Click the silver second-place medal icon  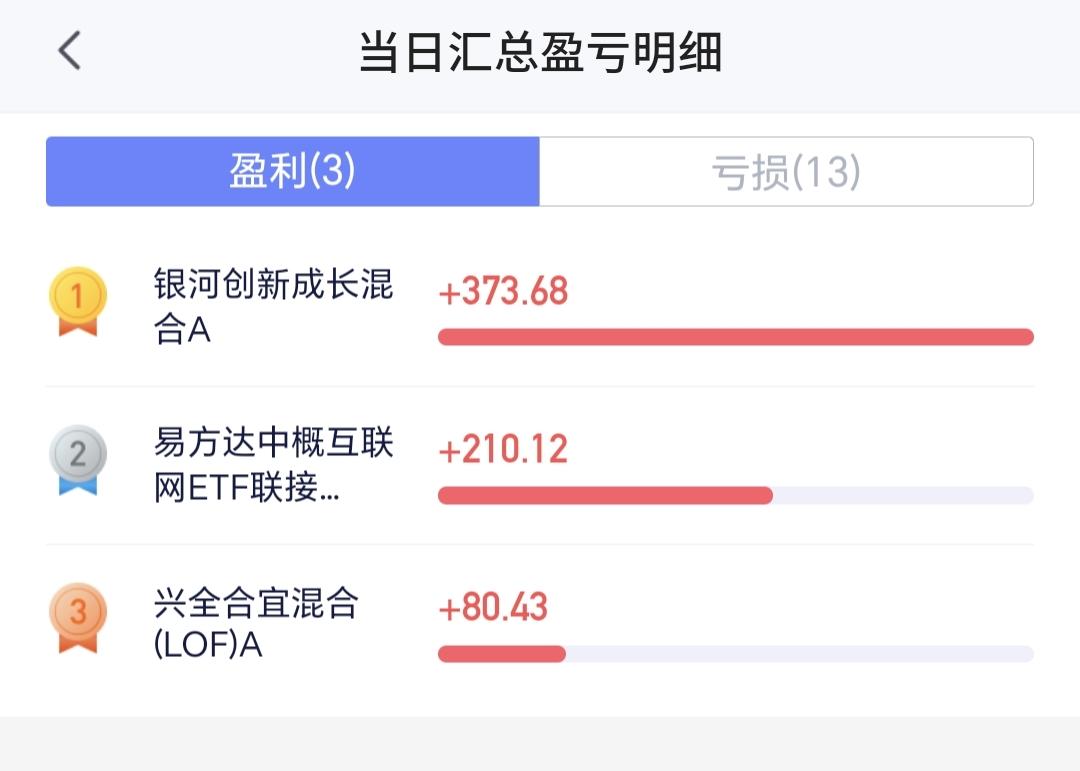(x=78, y=460)
